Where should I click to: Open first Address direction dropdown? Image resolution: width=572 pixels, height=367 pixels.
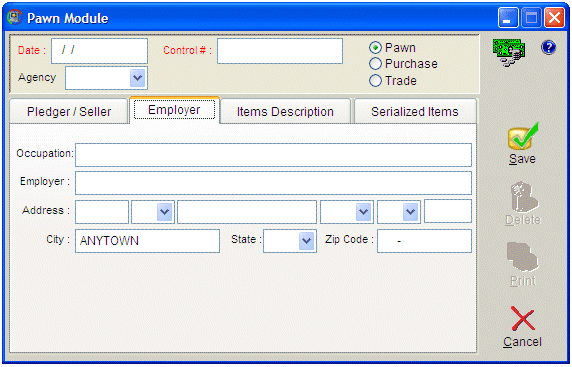pyautogui.click(x=165, y=212)
